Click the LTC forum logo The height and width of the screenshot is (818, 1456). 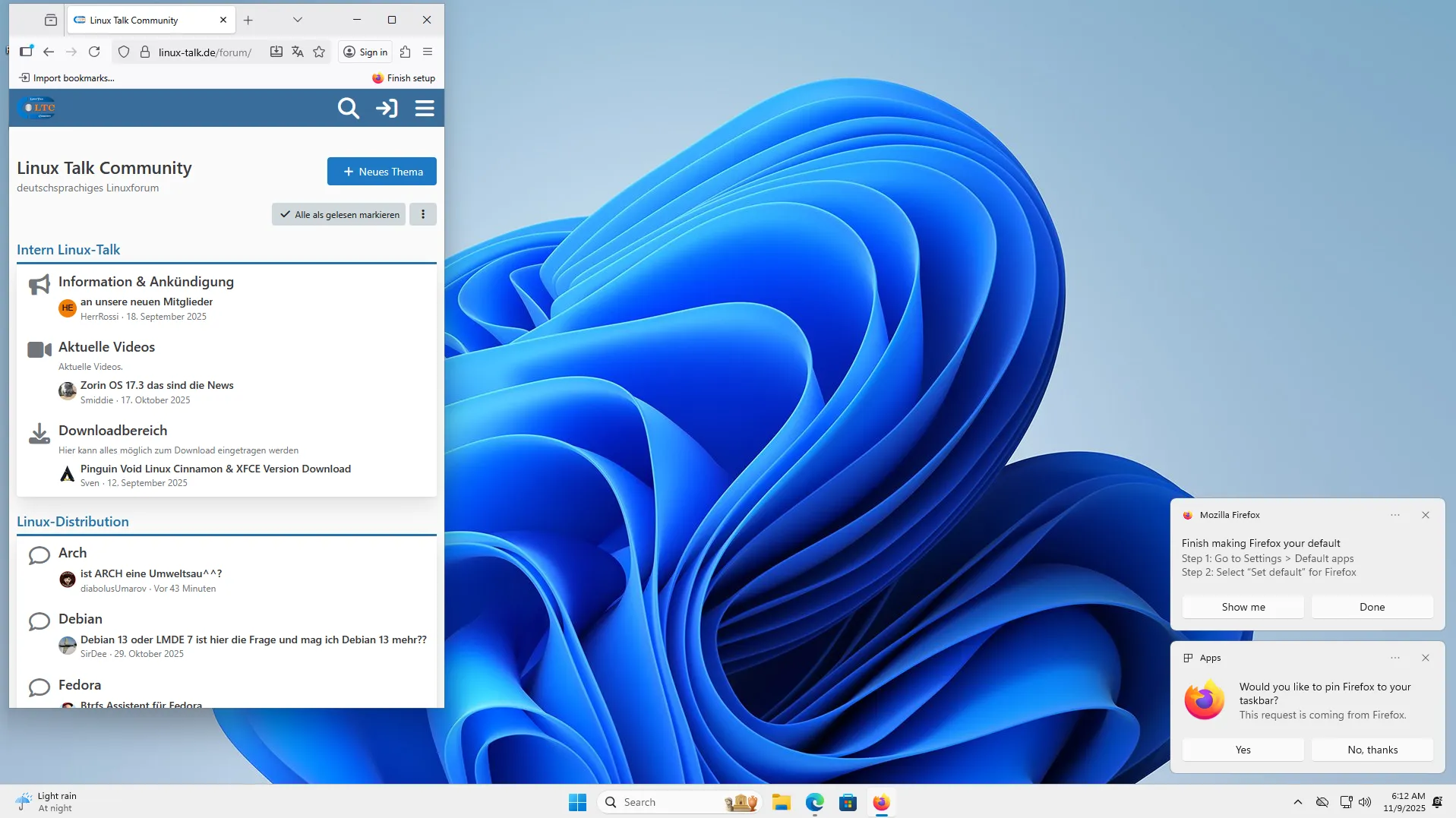(x=36, y=108)
